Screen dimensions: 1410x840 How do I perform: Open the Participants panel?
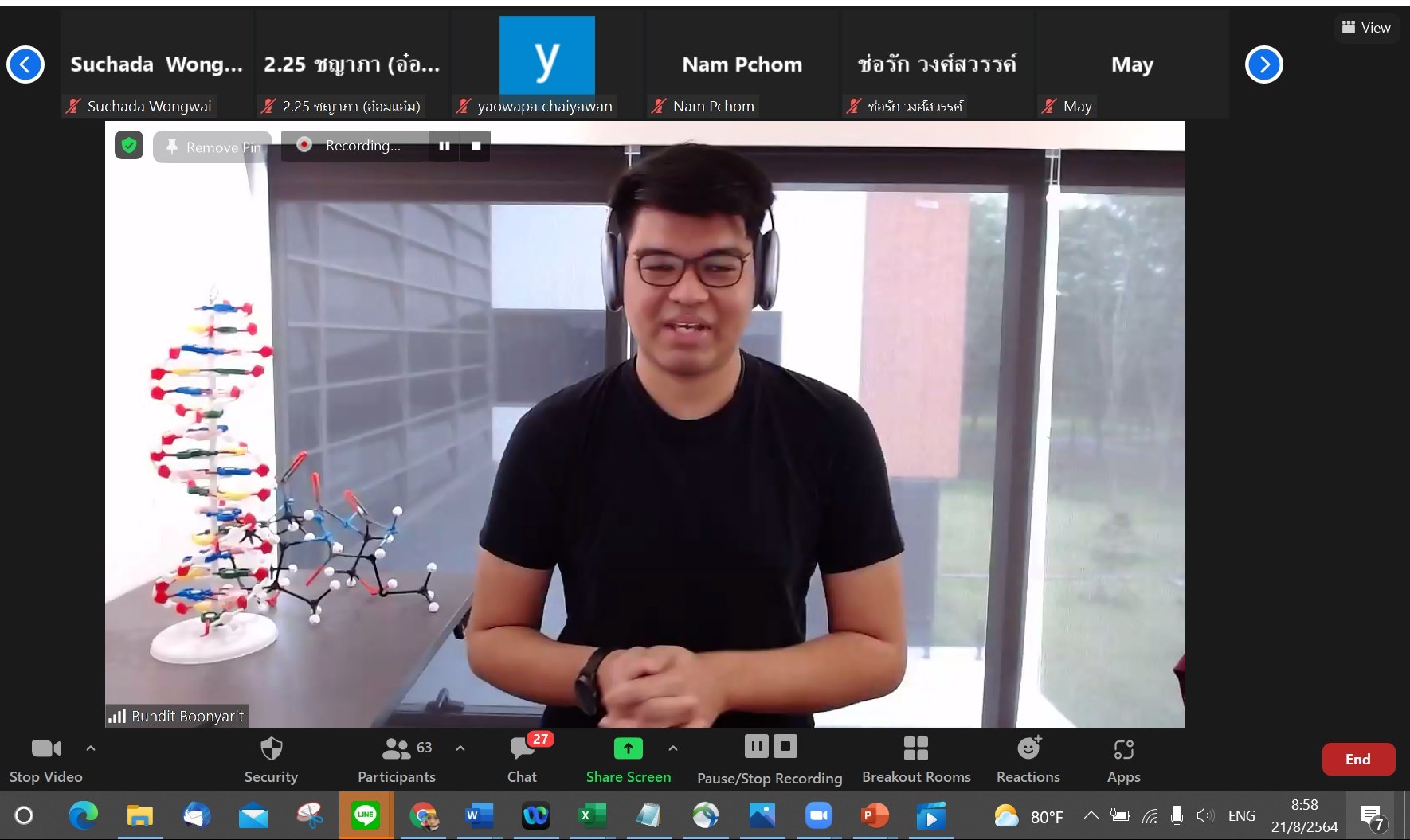pyautogui.click(x=397, y=759)
